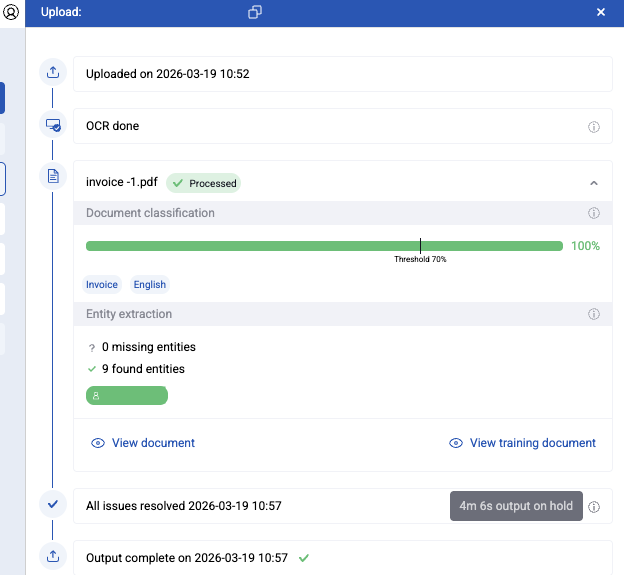This screenshot has width=624, height=575.
Task: Click the green check after Output complete
Action: tap(304, 558)
